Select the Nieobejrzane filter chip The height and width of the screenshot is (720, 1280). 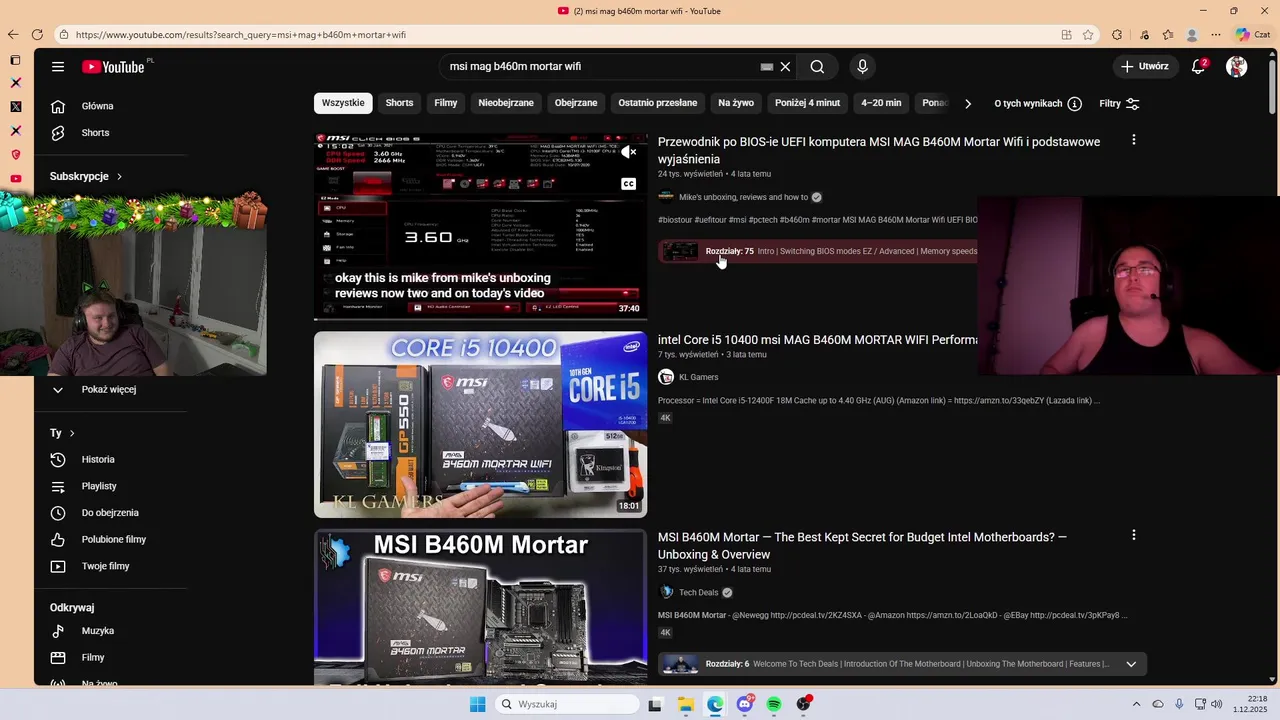point(506,103)
